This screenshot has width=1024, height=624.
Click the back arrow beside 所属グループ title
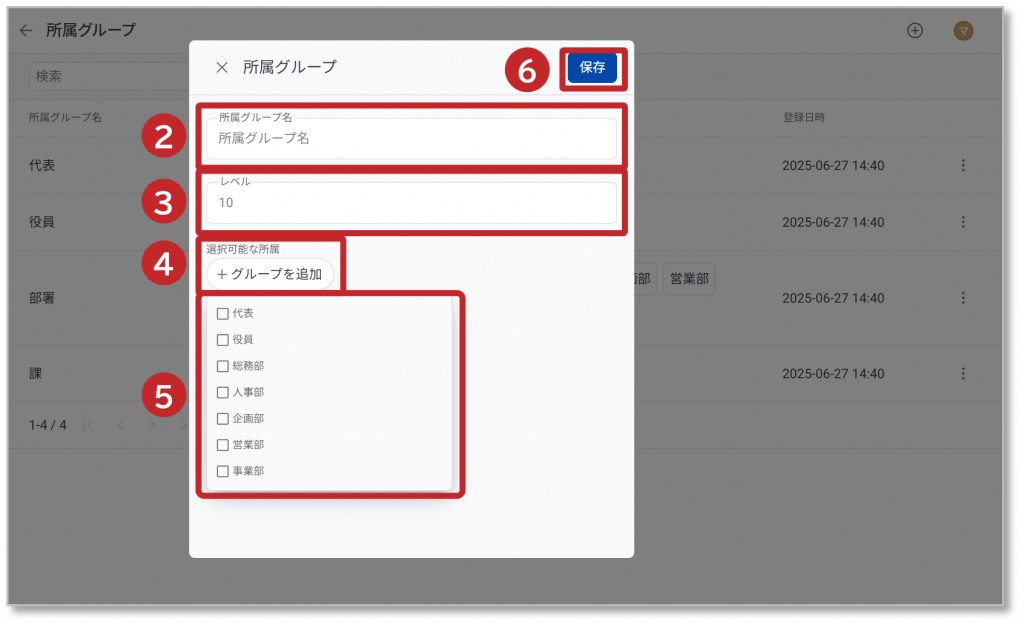26,30
